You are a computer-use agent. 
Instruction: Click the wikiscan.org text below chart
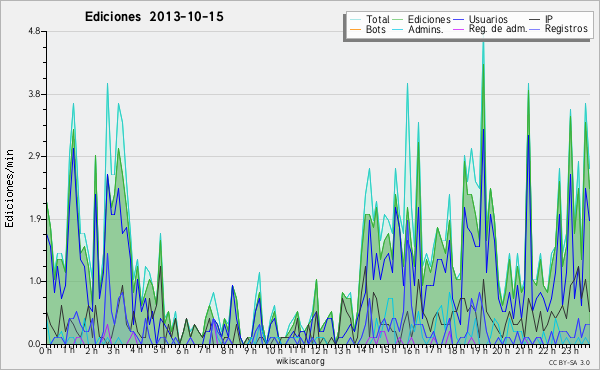[x=300, y=361]
